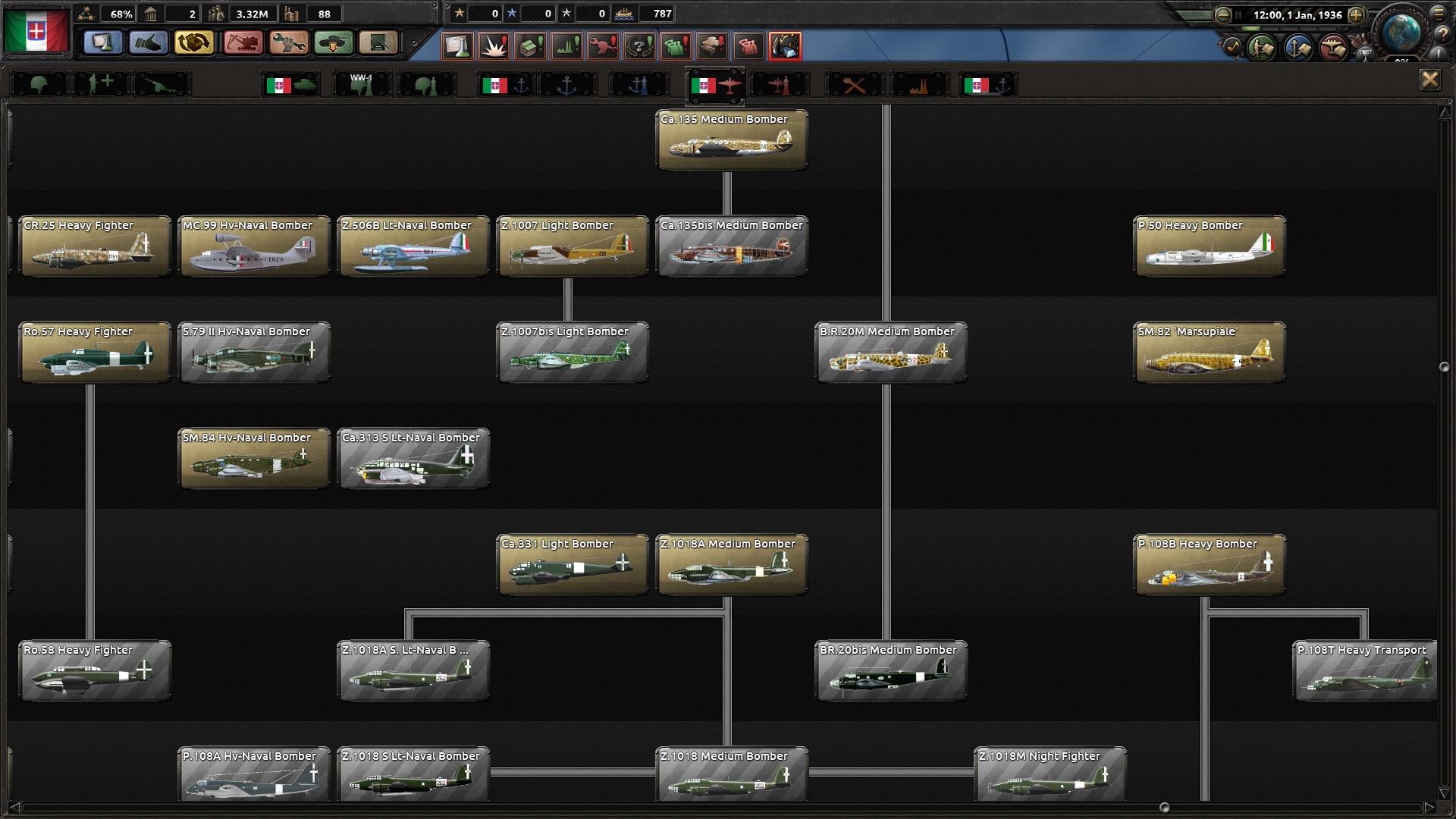
Task: Increase game speed with plus button
Action: (x=1357, y=15)
